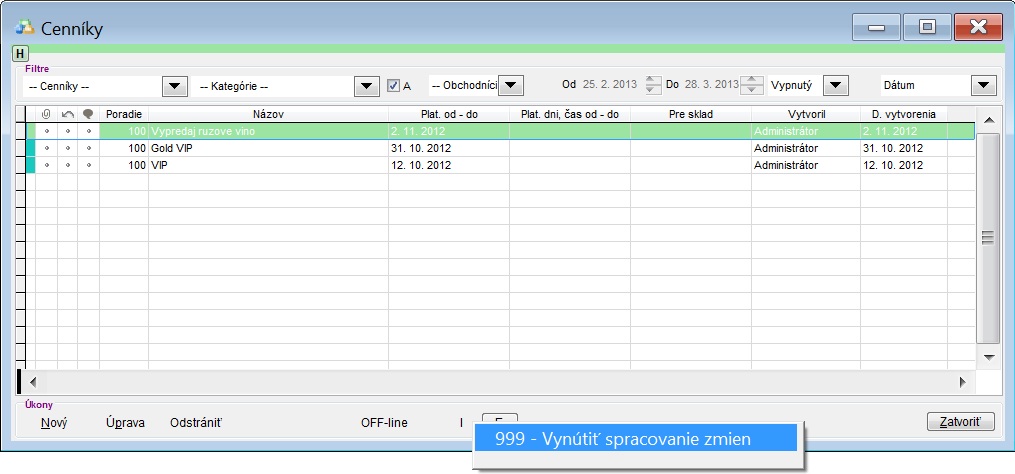Click the attachment dot in the Gold VIP row
The height and width of the screenshot is (474, 1015).
pyautogui.click(x=46, y=148)
